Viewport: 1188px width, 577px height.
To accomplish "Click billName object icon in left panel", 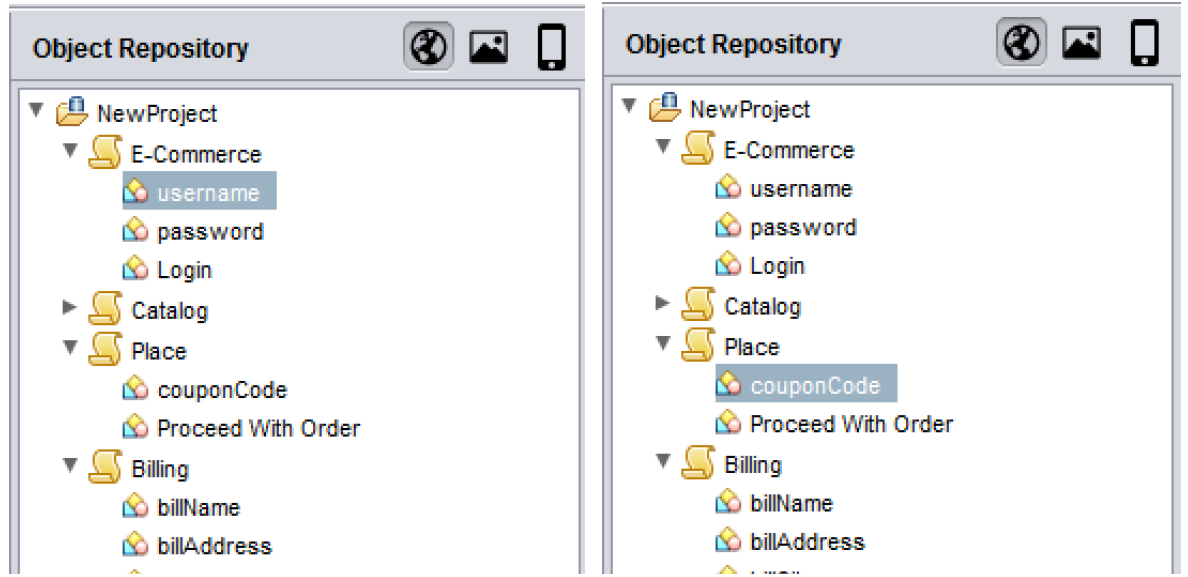I will coord(135,508).
